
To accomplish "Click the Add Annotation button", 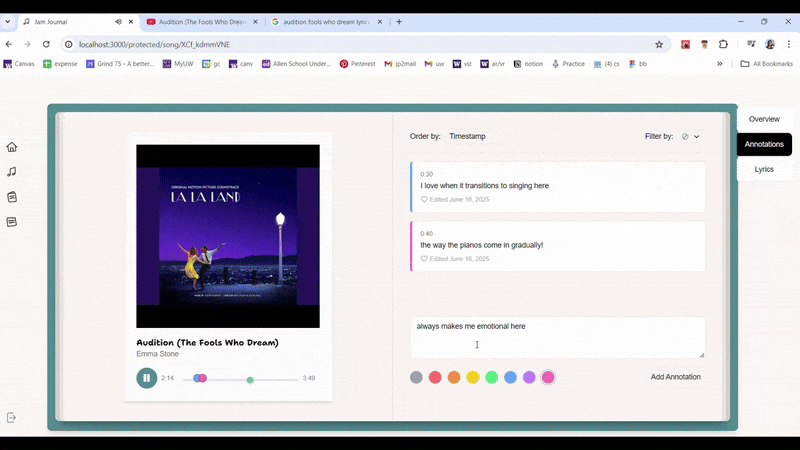I will click(x=675, y=377).
